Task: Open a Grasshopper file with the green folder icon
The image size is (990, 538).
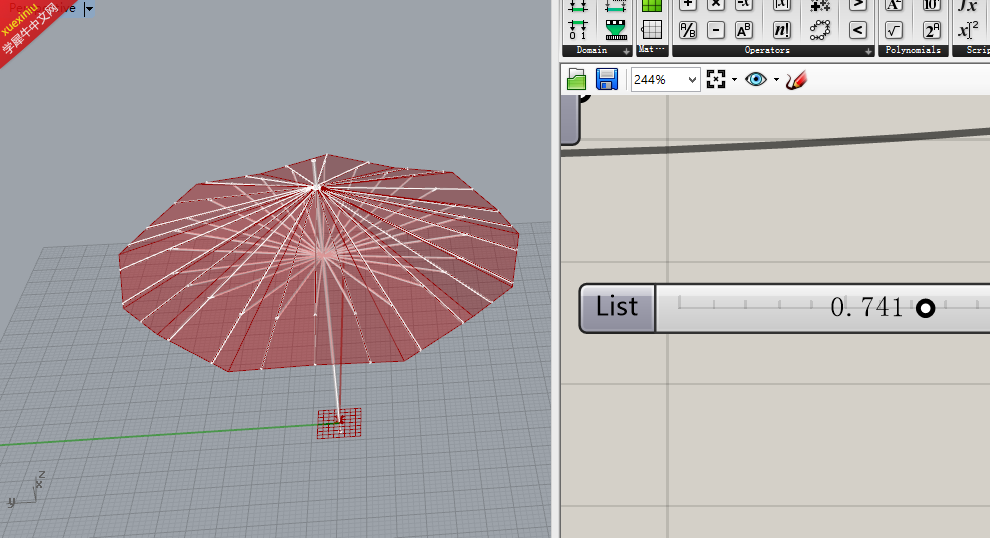Action: (576, 80)
